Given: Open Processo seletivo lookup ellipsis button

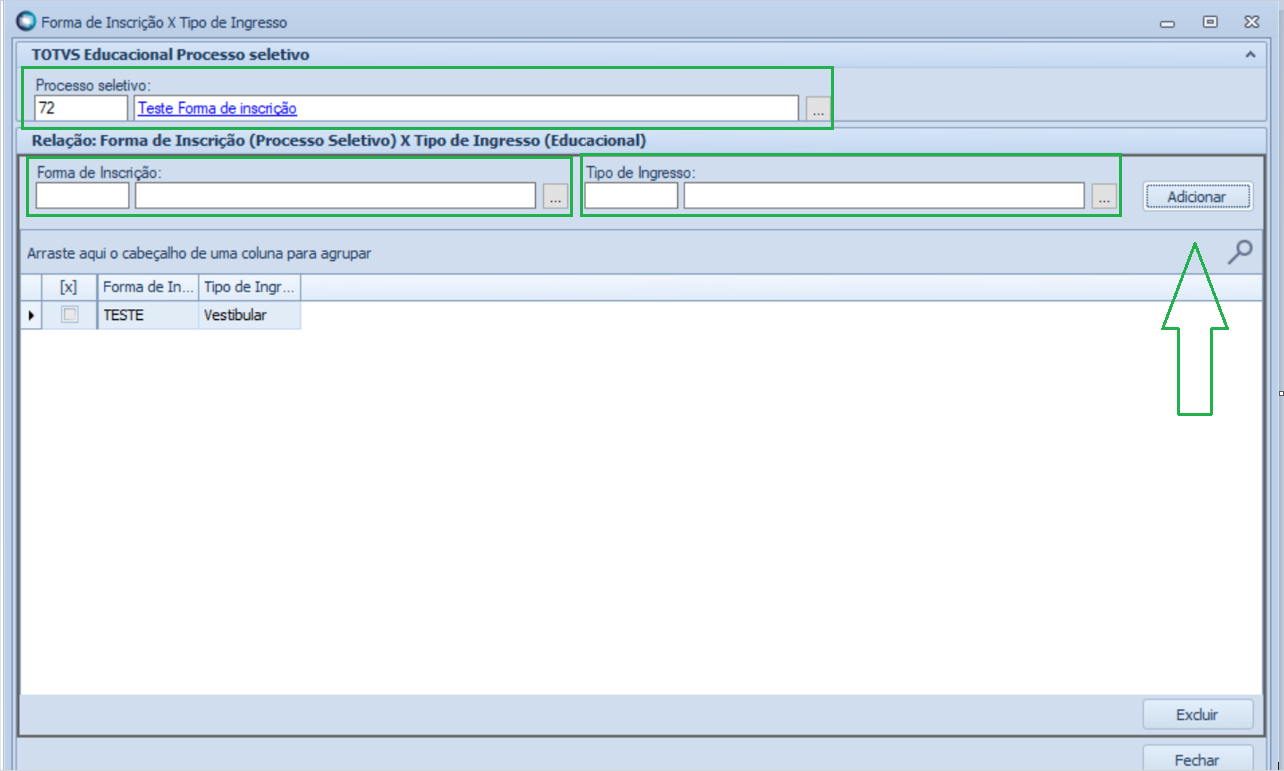Looking at the screenshot, I should 818,109.
